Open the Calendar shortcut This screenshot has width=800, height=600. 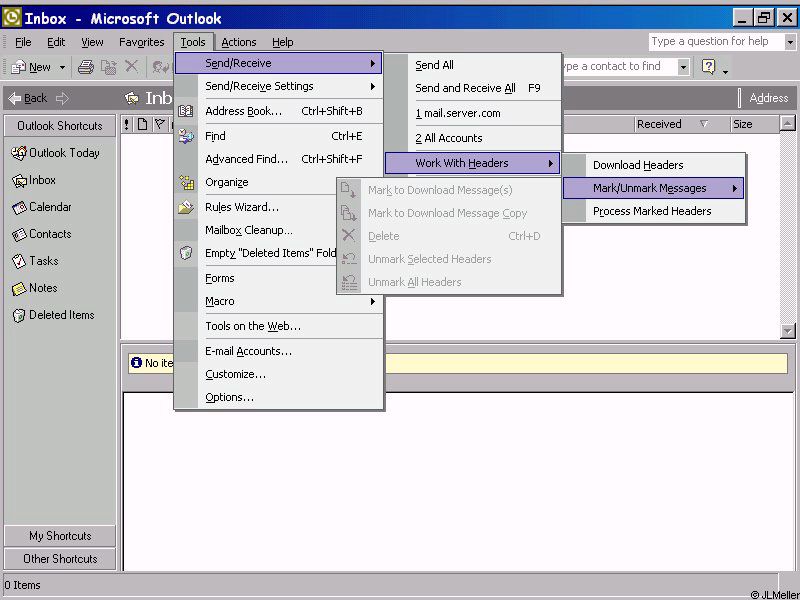click(x=20, y=207)
